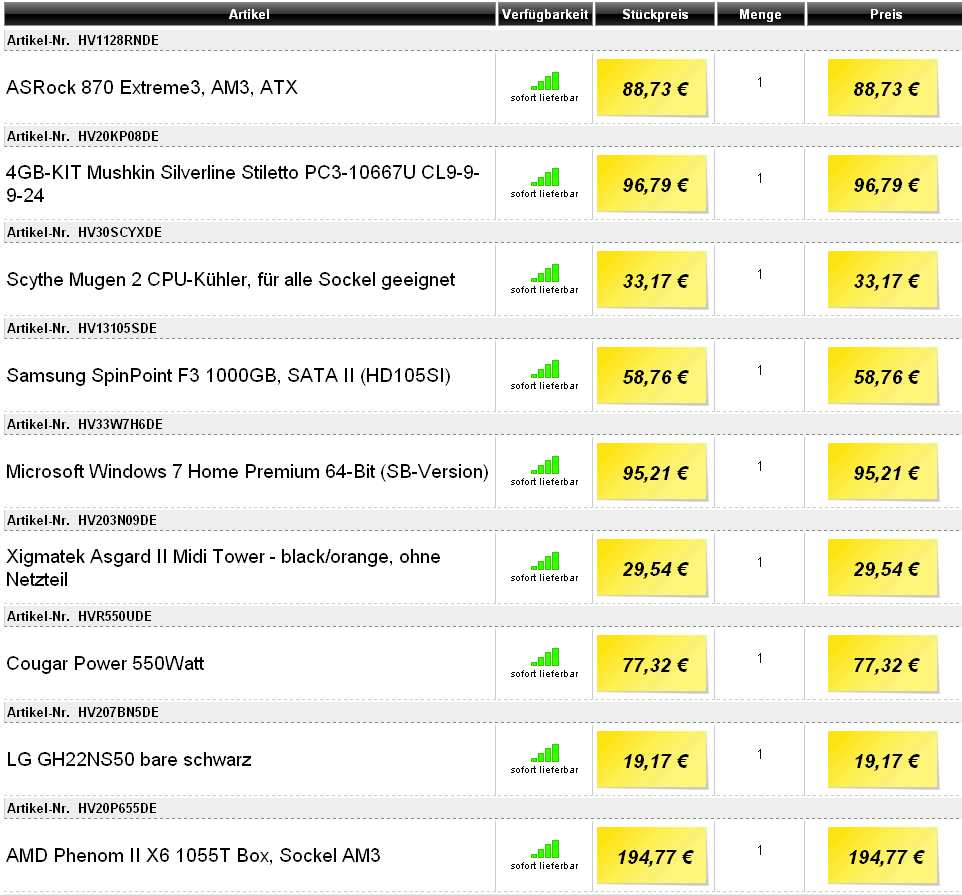Viewport: 962px width, 895px height.
Task: Click Stückpreis note 95,21 € for Windows 7
Action: click(652, 472)
